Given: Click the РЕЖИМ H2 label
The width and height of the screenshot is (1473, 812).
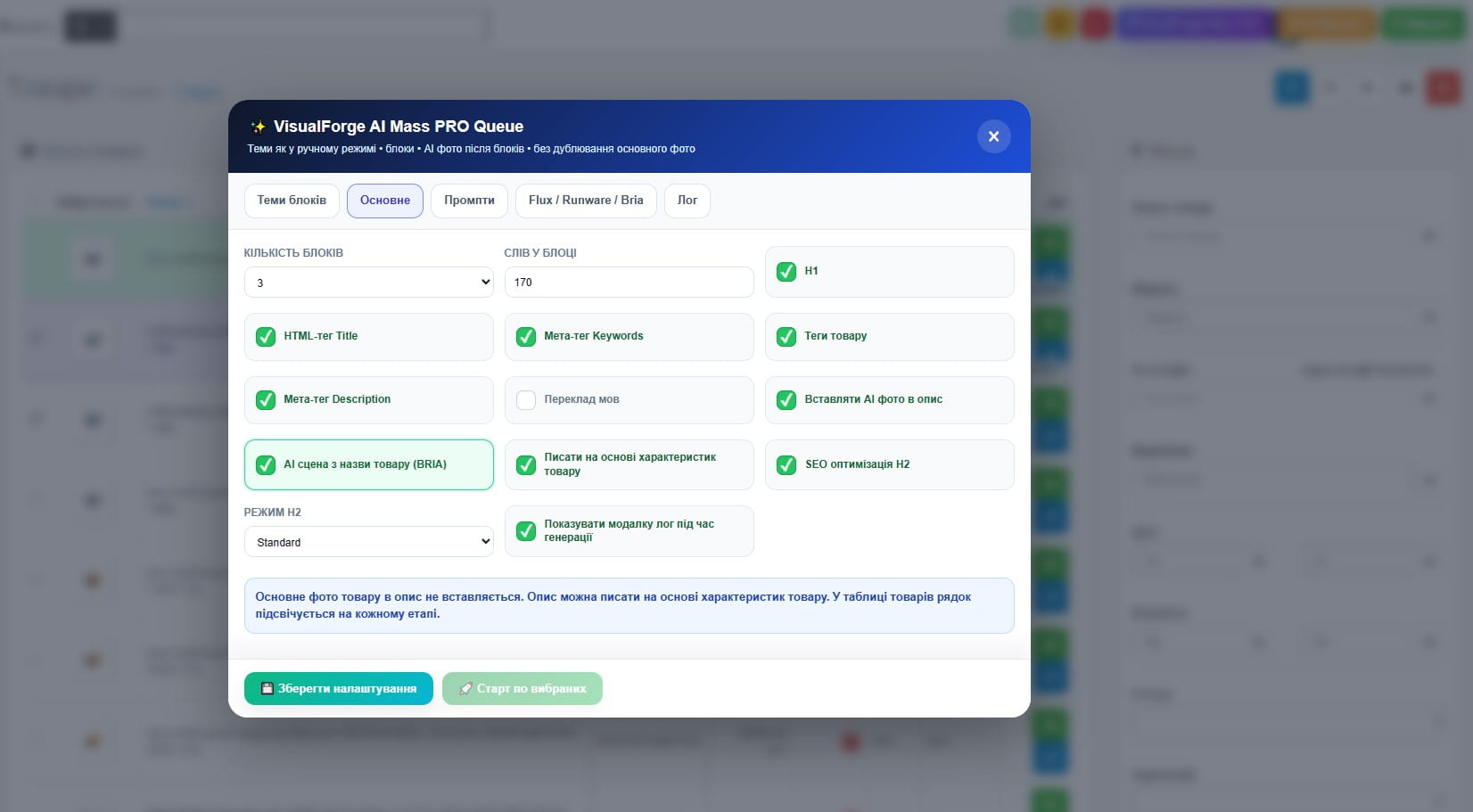Looking at the screenshot, I should click(273, 513).
